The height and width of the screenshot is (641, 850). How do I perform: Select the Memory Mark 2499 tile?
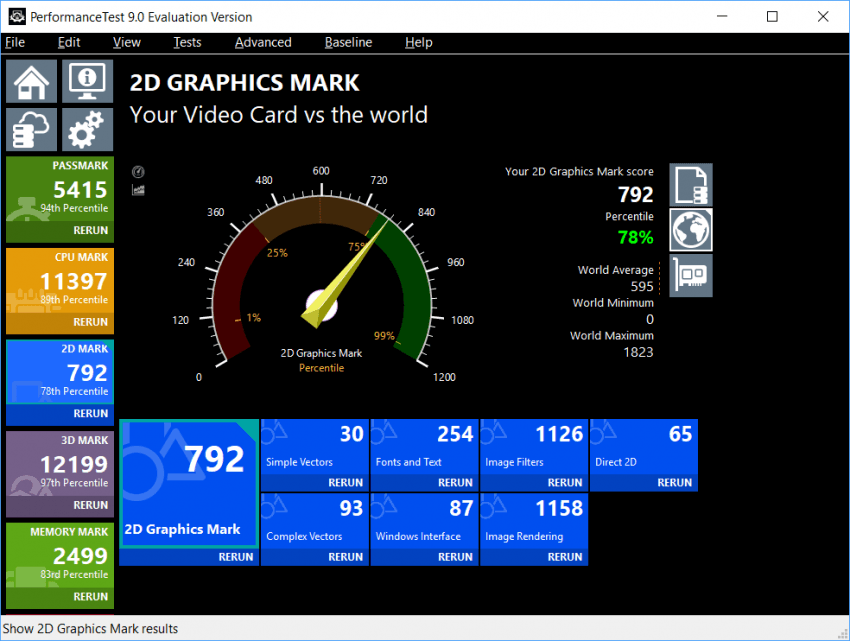pos(60,555)
